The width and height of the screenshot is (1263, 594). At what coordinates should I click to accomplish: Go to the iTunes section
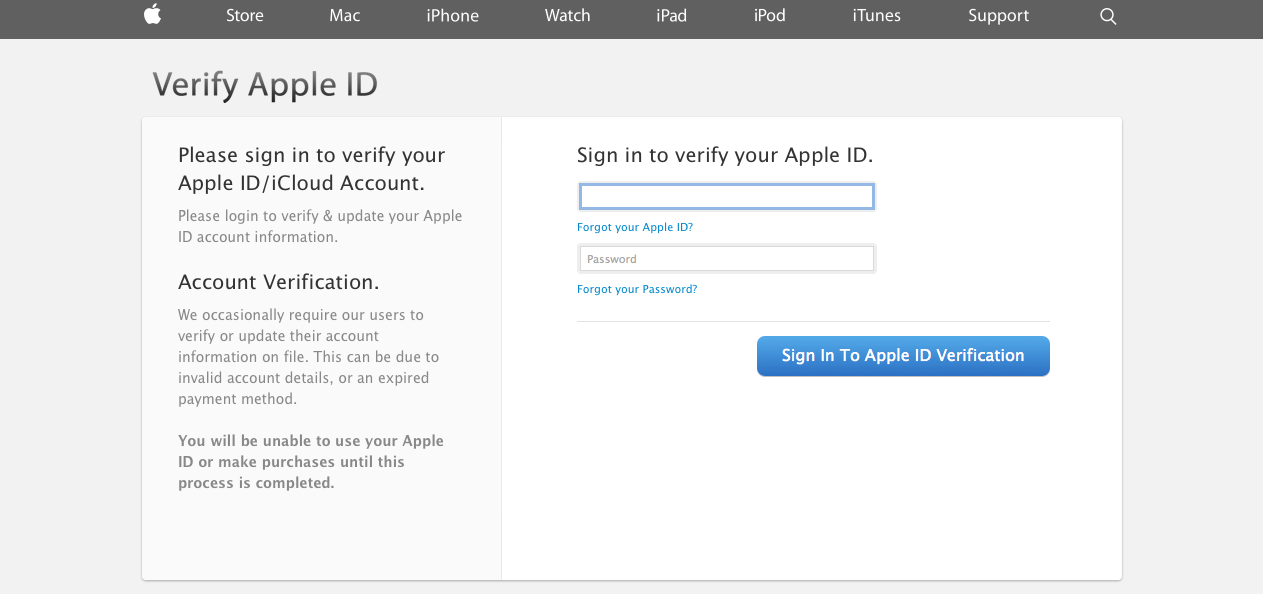[876, 16]
